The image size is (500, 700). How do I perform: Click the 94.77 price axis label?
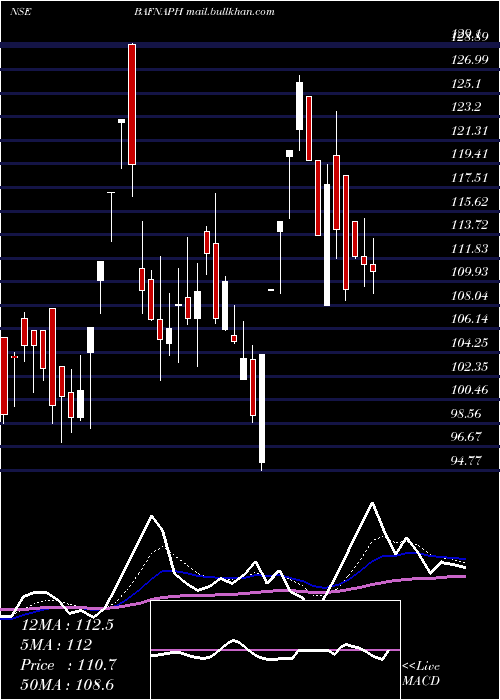pyautogui.click(x=467, y=460)
